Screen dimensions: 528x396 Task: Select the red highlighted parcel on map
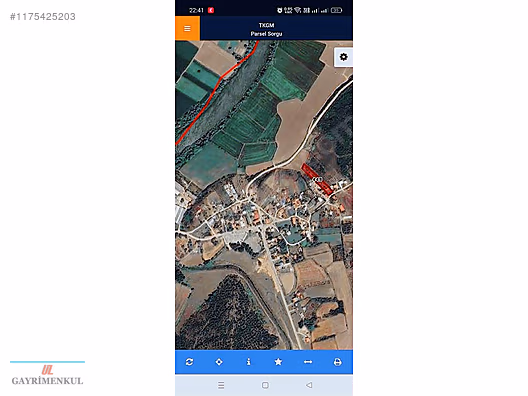[317, 179]
